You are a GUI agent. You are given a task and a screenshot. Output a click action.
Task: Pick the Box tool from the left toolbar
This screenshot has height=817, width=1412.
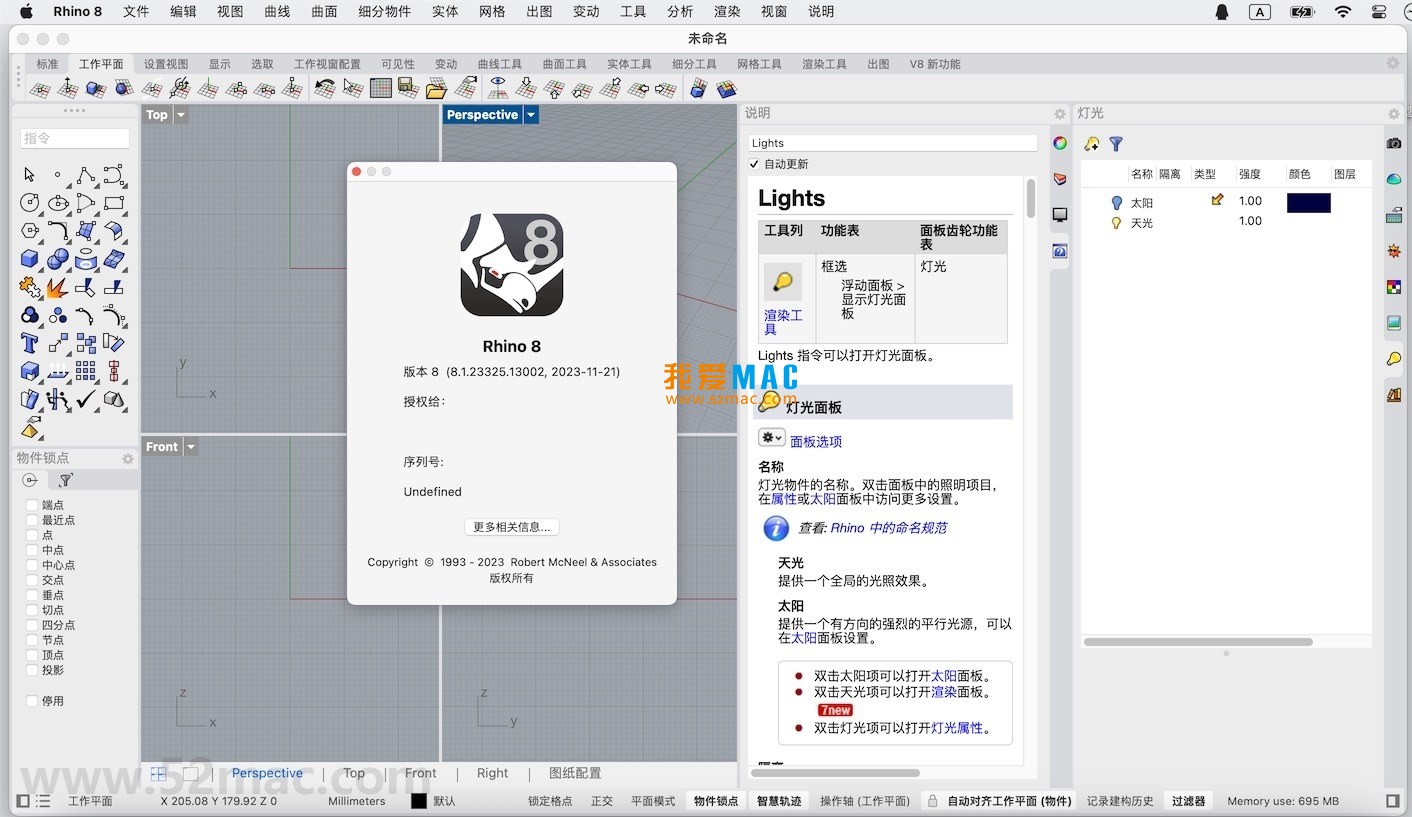pos(28,258)
